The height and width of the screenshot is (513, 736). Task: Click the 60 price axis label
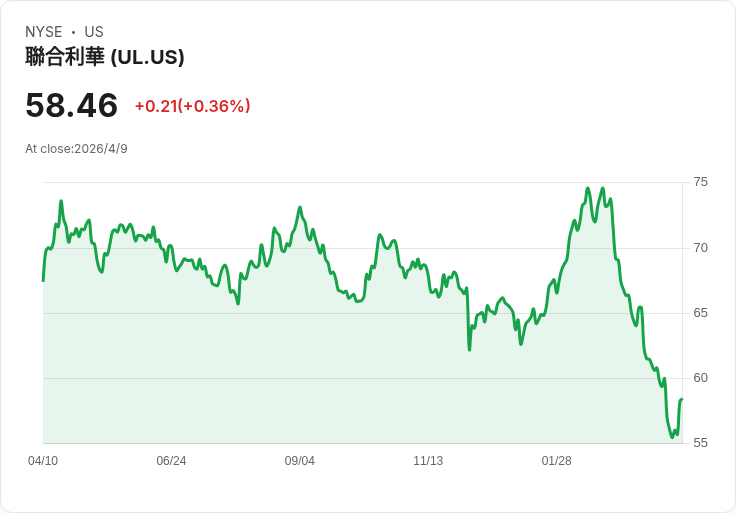pyautogui.click(x=700, y=378)
